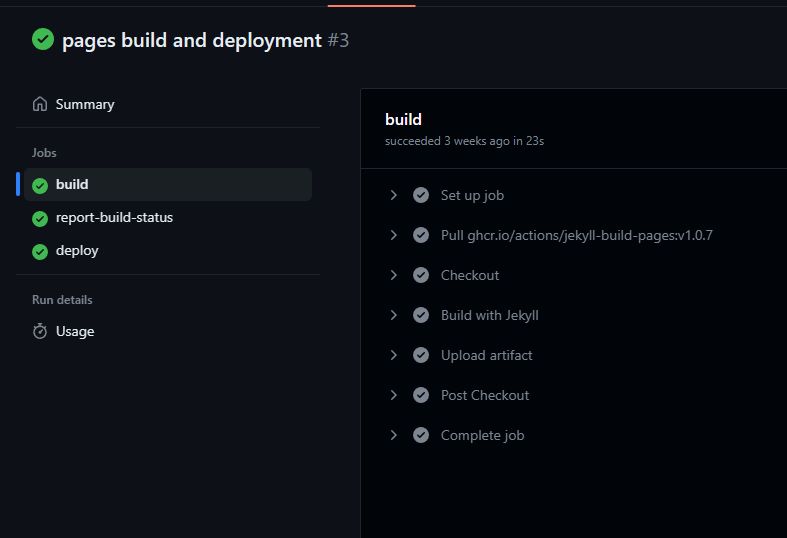Expand the Set up job step
The height and width of the screenshot is (538, 787).
click(x=394, y=195)
